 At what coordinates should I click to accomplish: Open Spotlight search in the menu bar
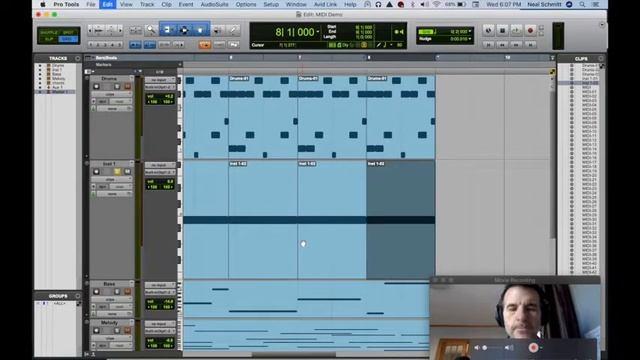coord(582,4)
